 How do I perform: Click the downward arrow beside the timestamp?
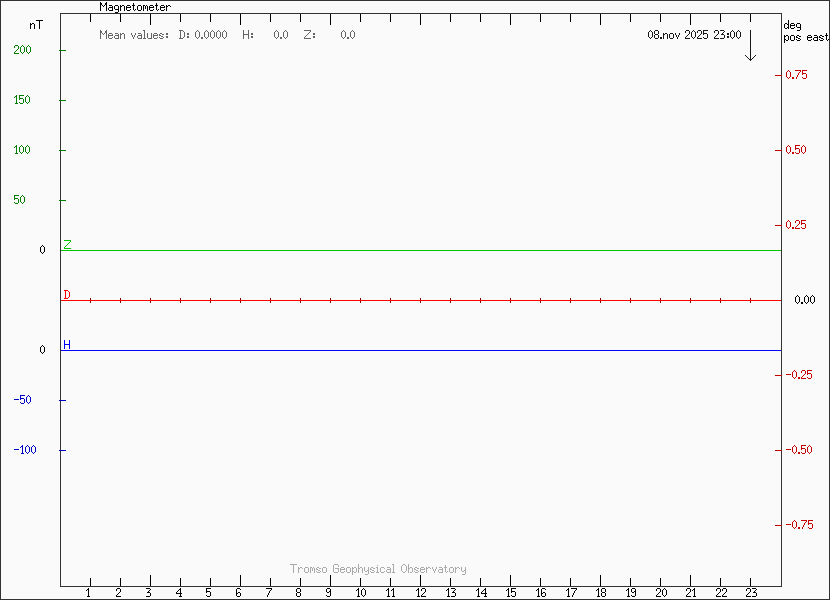(x=750, y=45)
